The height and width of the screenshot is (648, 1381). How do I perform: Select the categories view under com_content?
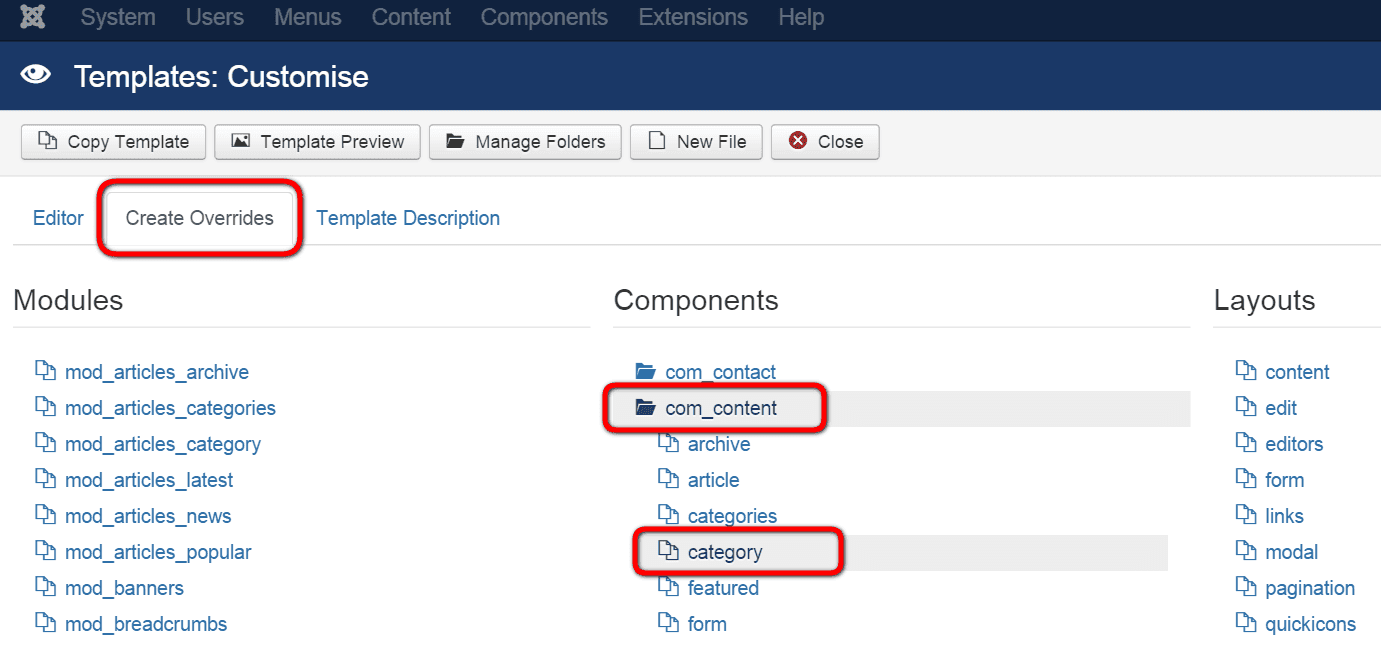pos(732,516)
